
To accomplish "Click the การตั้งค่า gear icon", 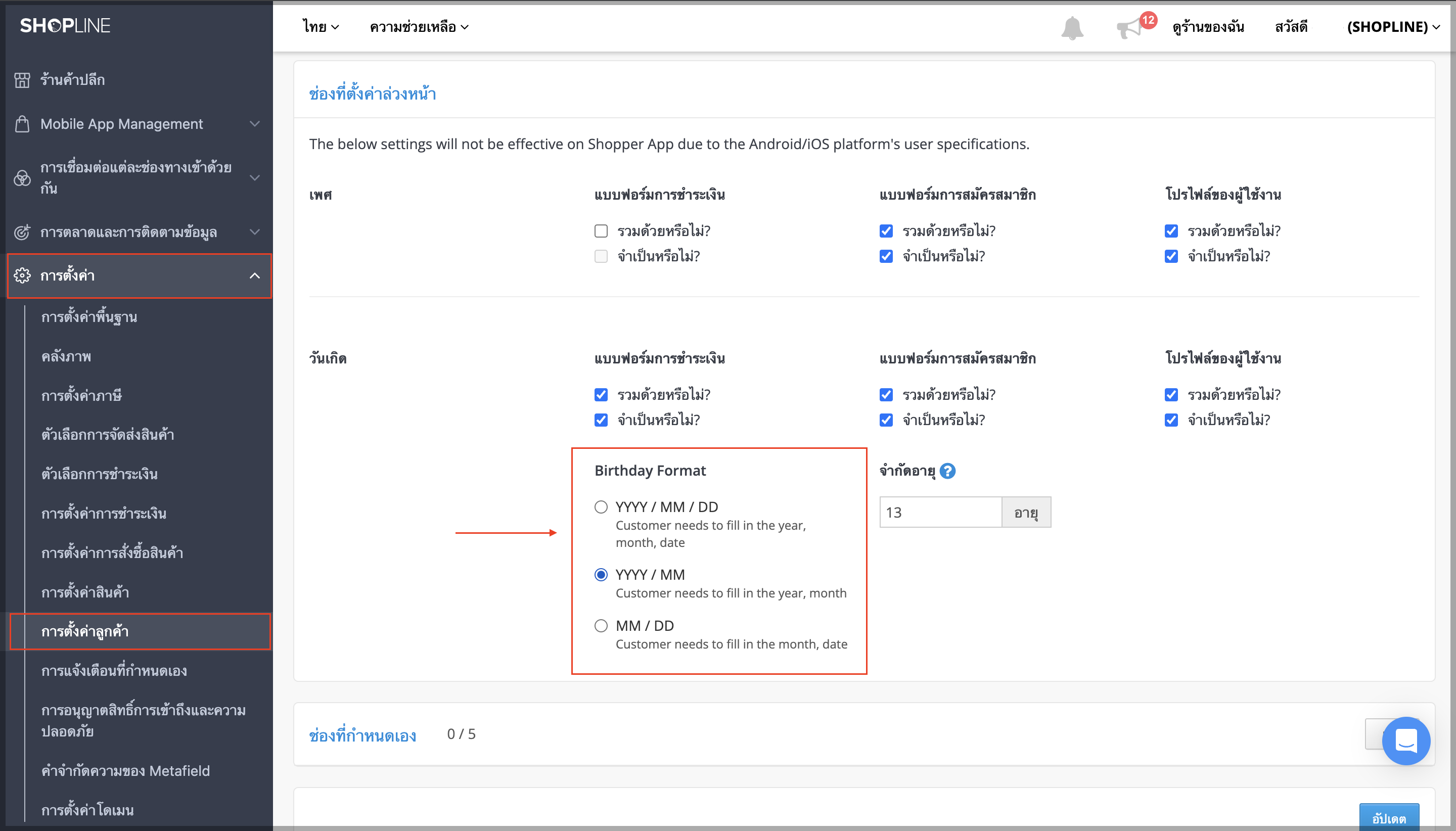I will 22,275.
